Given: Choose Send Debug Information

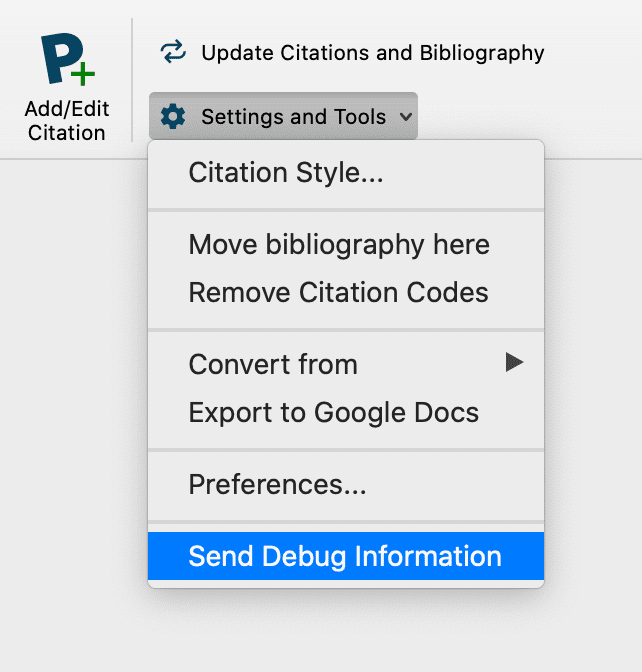Looking at the screenshot, I should pyautogui.click(x=345, y=557).
